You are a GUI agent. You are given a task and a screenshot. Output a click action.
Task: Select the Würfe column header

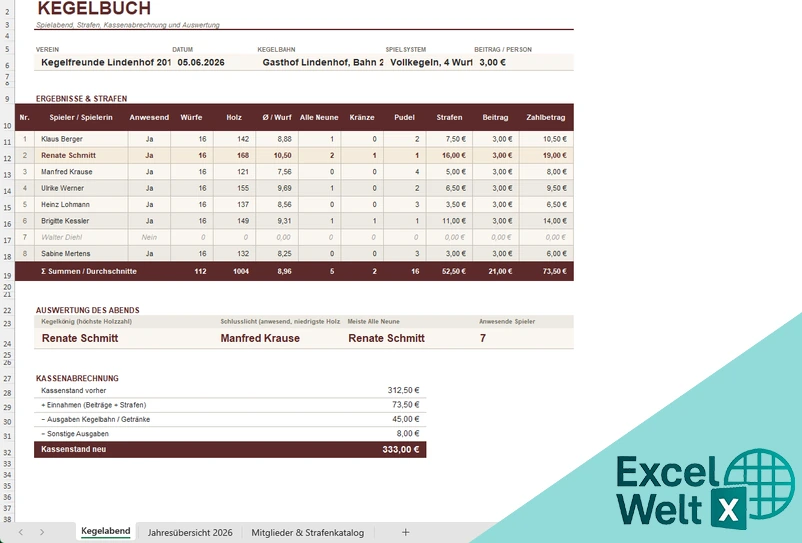click(191, 118)
